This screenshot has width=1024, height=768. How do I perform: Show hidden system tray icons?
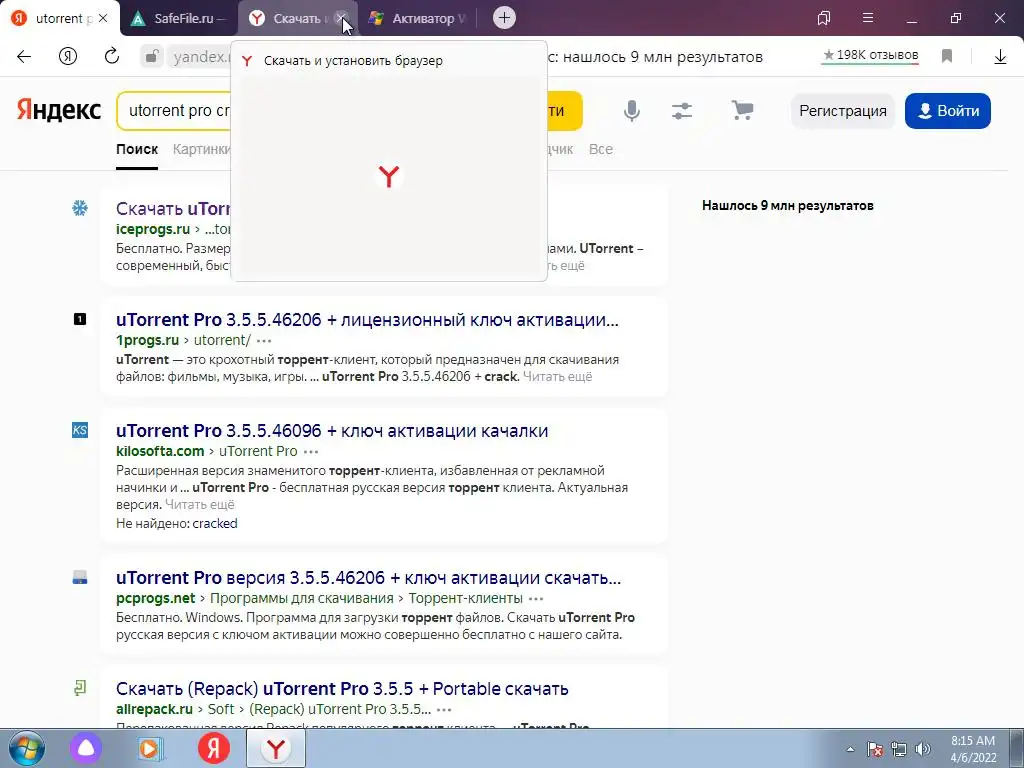click(850, 749)
